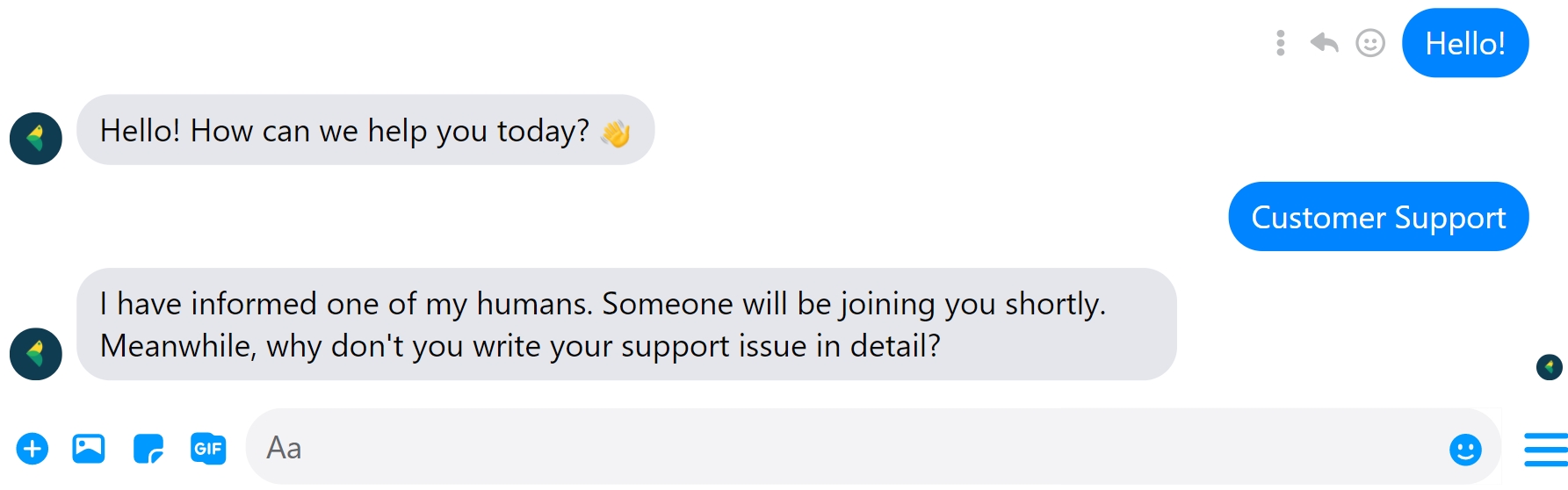Click the "How can we help you today?" message
This screenshot has width=1568, height=490.
(390, 131)
